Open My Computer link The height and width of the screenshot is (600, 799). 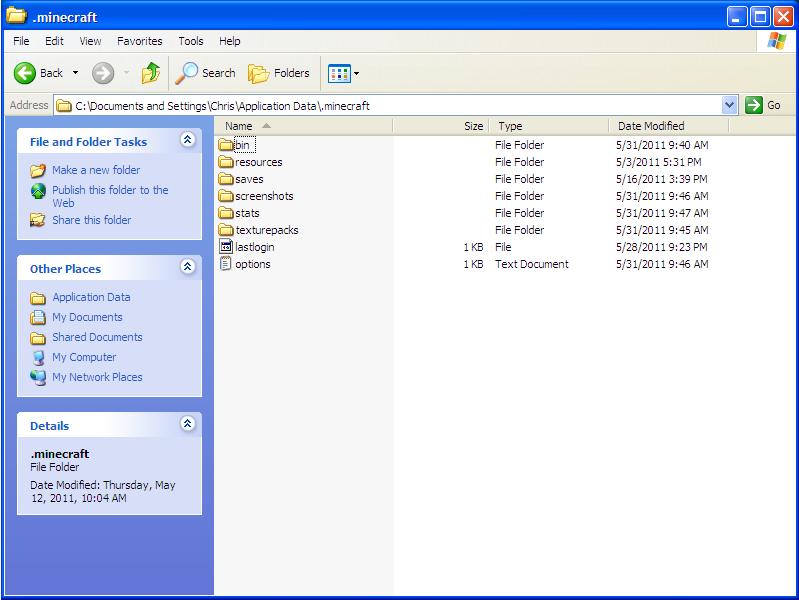84,357
